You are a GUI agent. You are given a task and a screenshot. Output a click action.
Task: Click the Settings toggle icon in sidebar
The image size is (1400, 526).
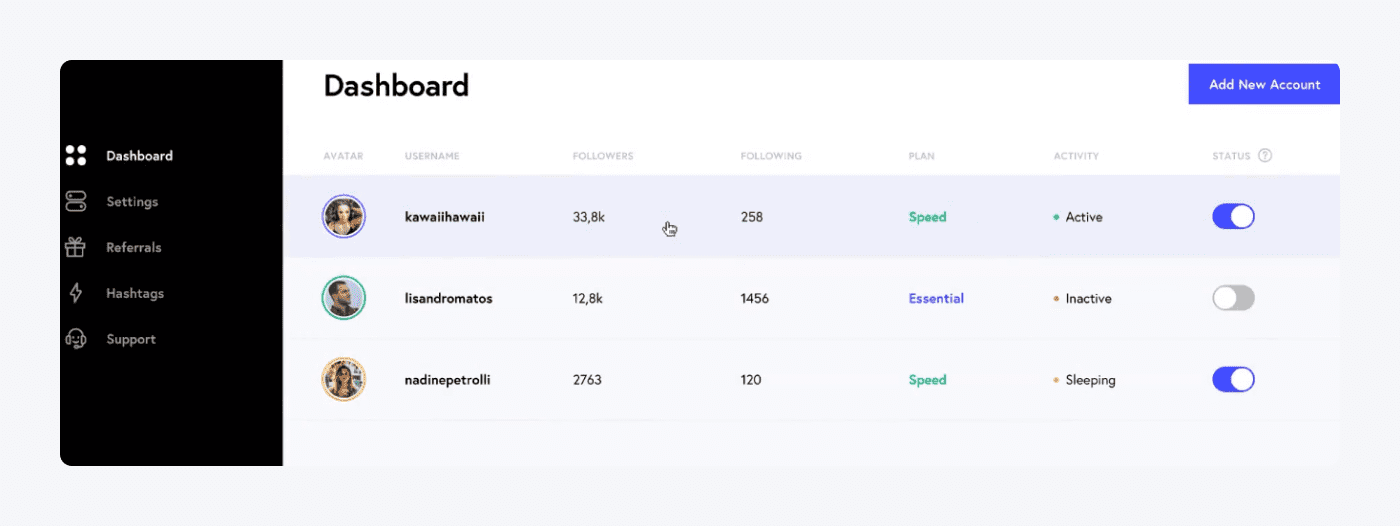click(76, 201)
